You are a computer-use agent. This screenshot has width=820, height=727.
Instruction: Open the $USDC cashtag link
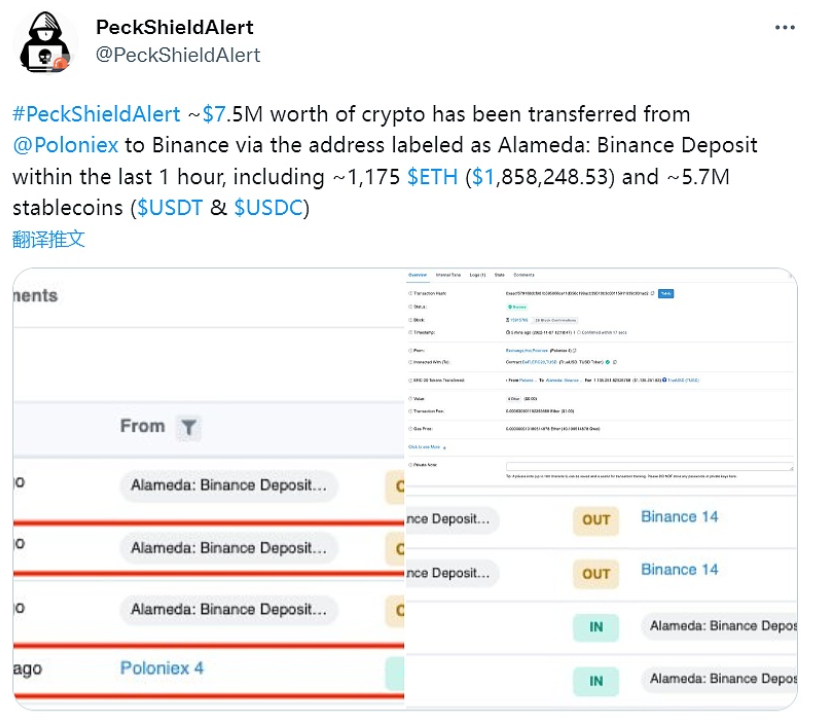pyautogui.click(x=272, y=209)
